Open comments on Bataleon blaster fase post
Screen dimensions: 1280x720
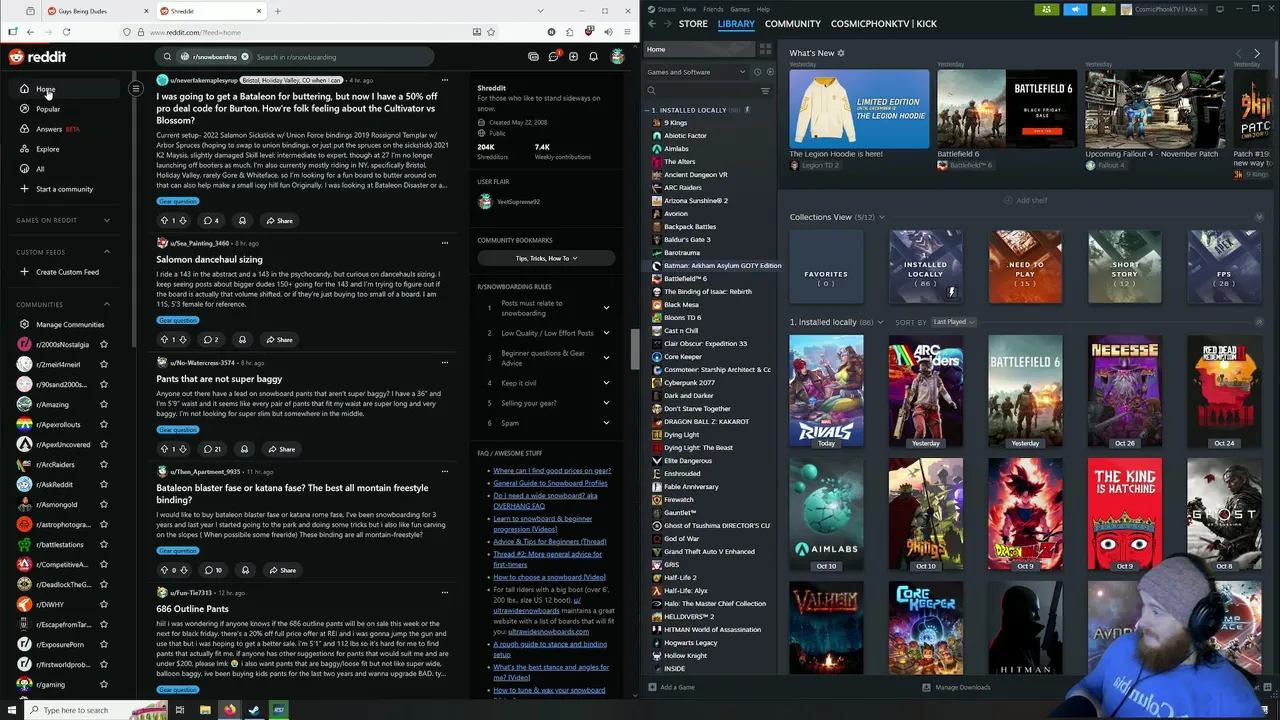click(x=212, y=570)
